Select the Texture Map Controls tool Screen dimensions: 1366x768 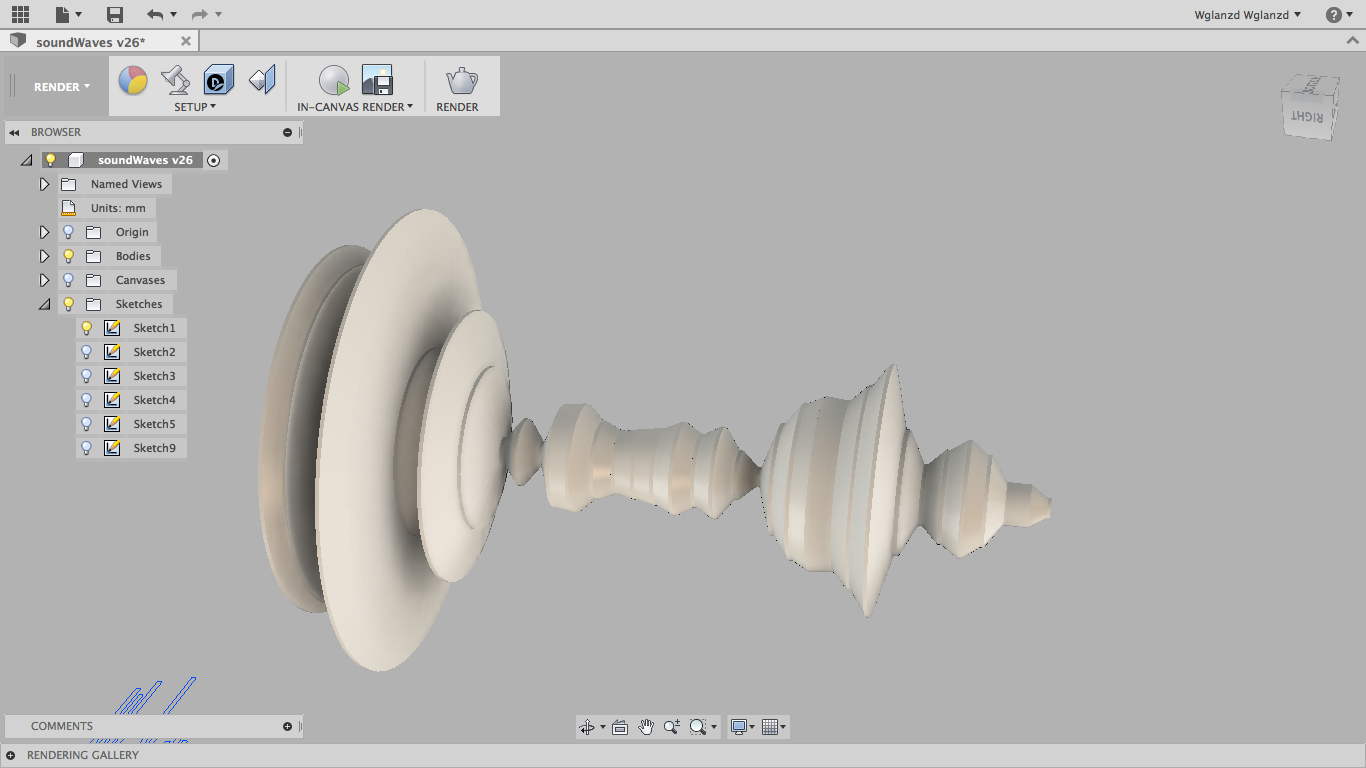pos(262,80)
